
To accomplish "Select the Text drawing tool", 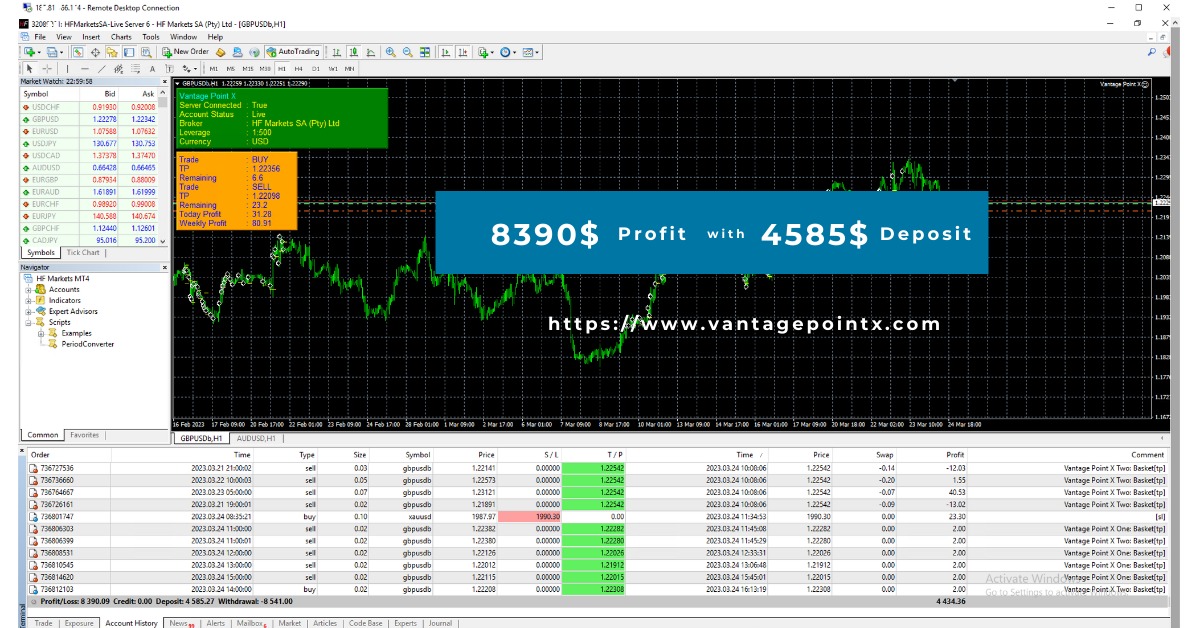I will point(152,69).
